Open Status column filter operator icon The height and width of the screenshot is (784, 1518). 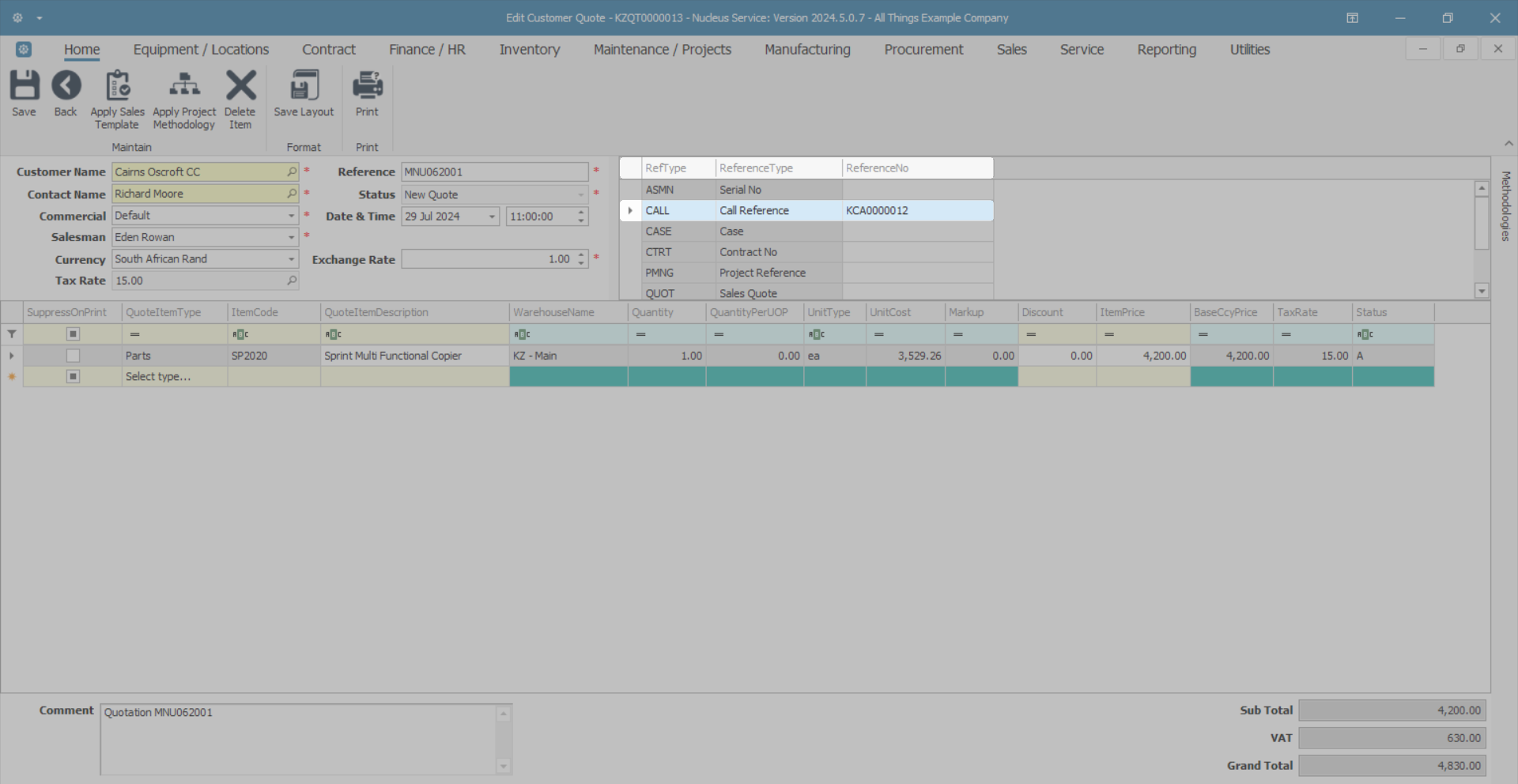(1365, 334)
